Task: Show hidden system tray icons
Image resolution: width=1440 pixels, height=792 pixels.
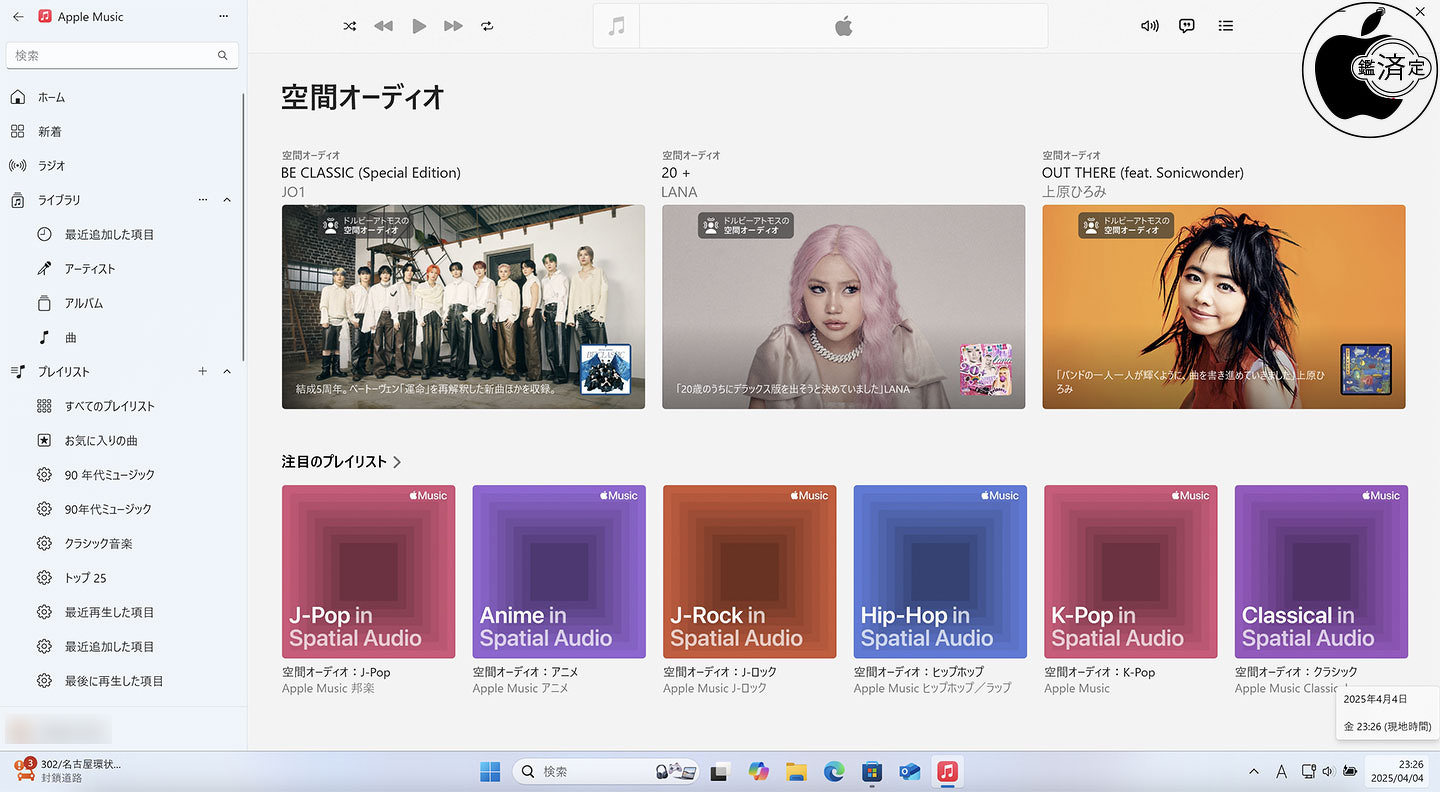Action: click(1254, 772)
